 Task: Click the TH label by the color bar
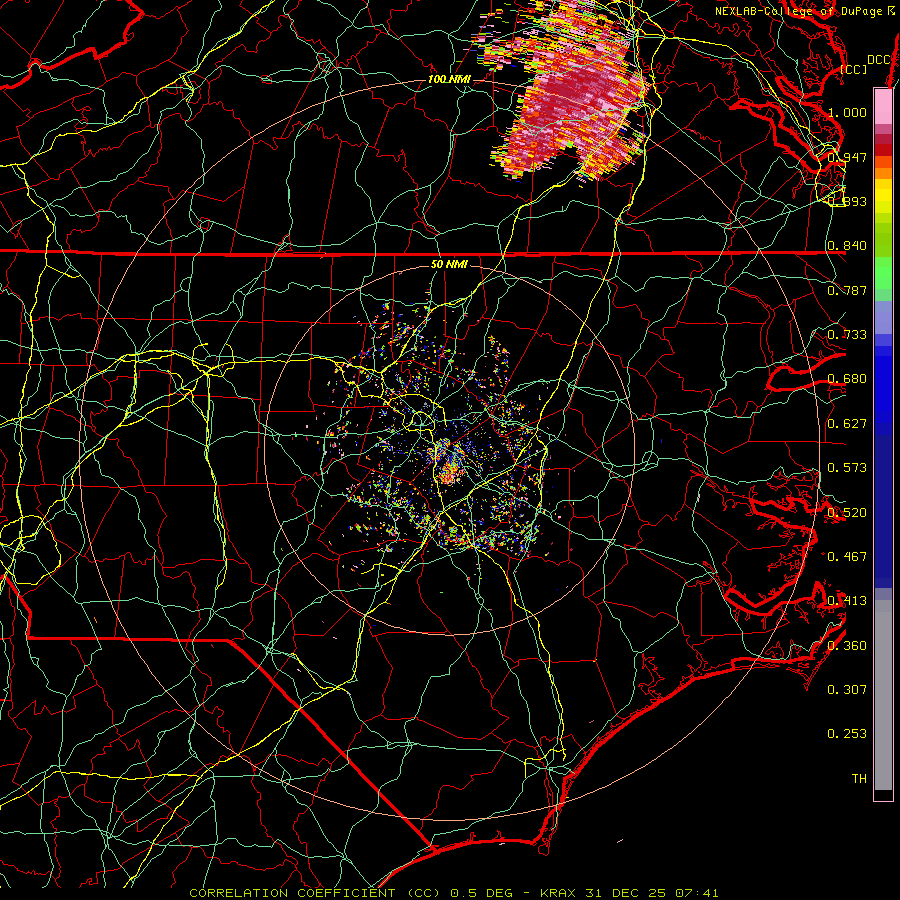[859, 779]
